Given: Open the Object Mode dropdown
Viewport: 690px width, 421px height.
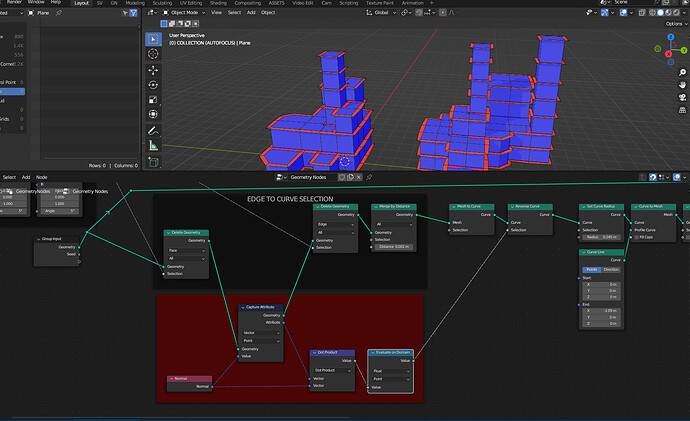Looking at the screenshot, I should pos(184,13).
